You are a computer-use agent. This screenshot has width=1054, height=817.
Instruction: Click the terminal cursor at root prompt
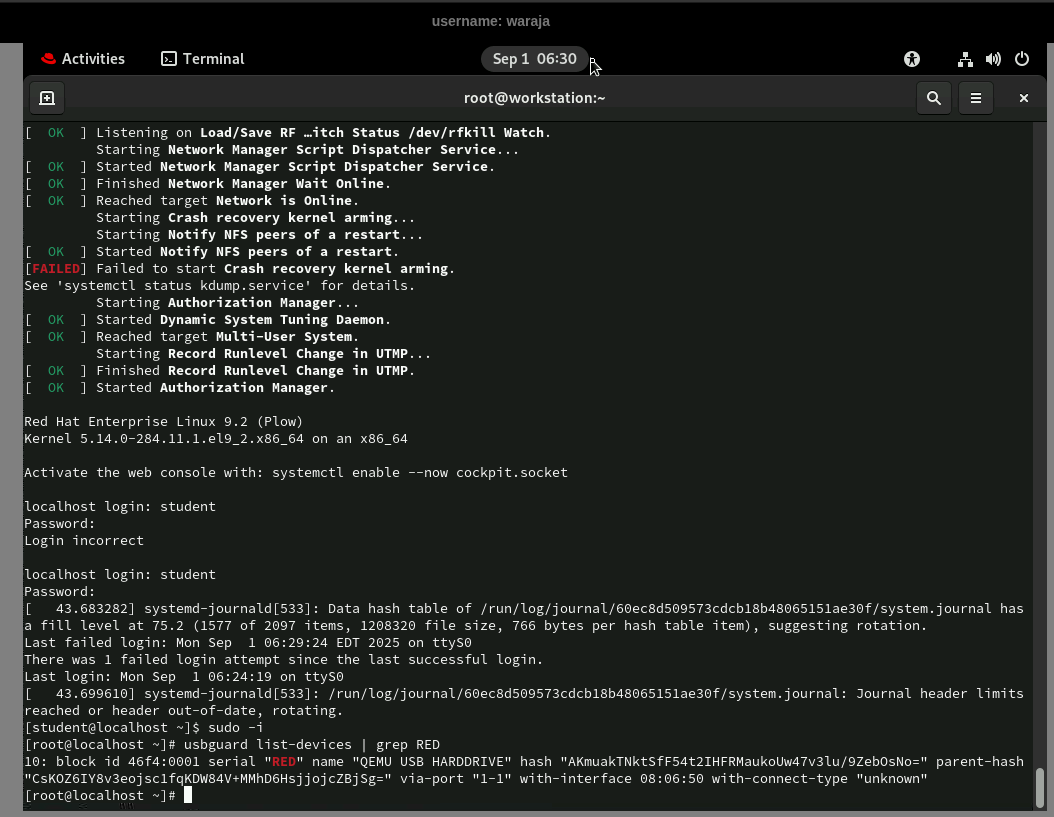188,795
